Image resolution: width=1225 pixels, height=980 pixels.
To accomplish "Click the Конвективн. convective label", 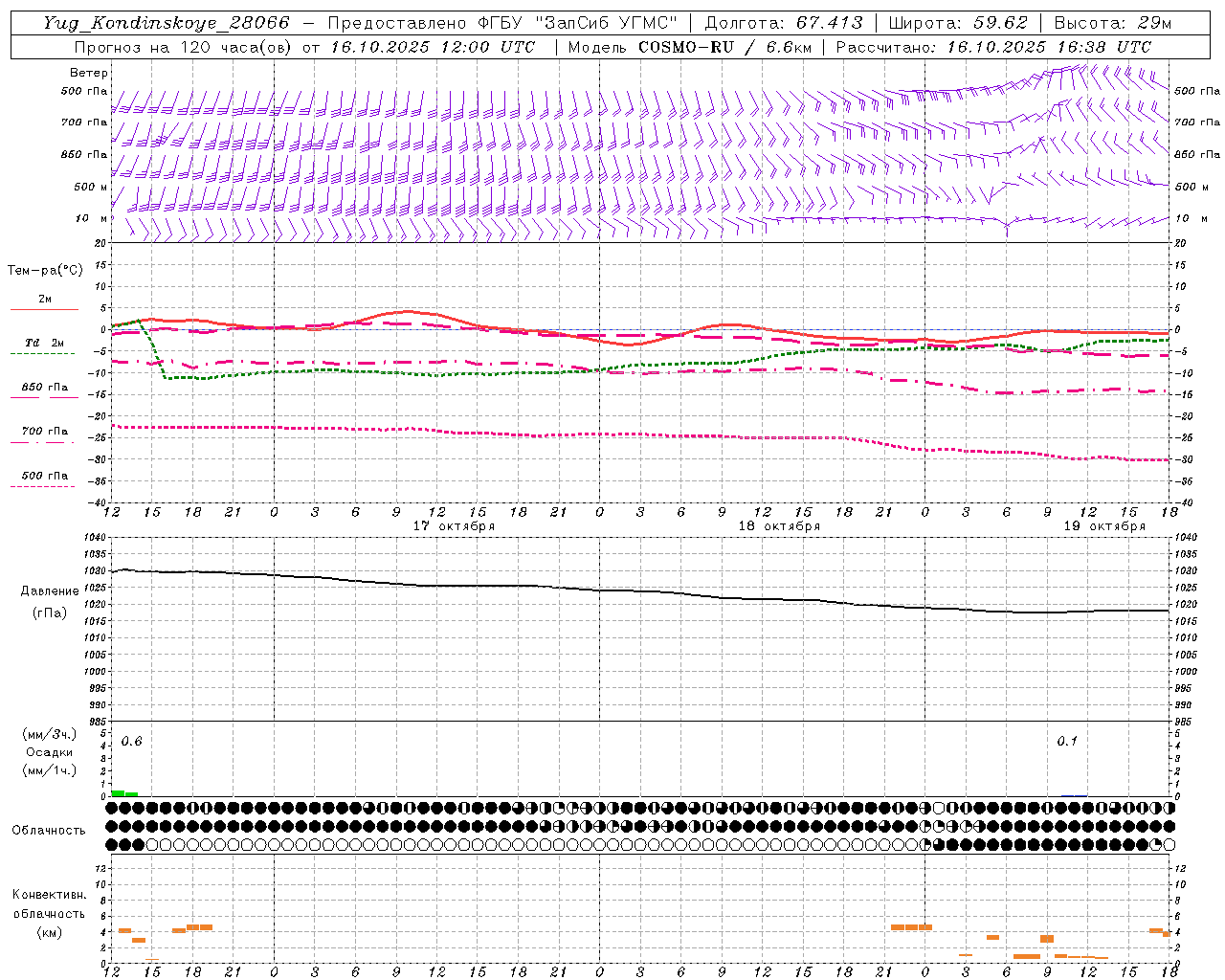I will point(49,895).
